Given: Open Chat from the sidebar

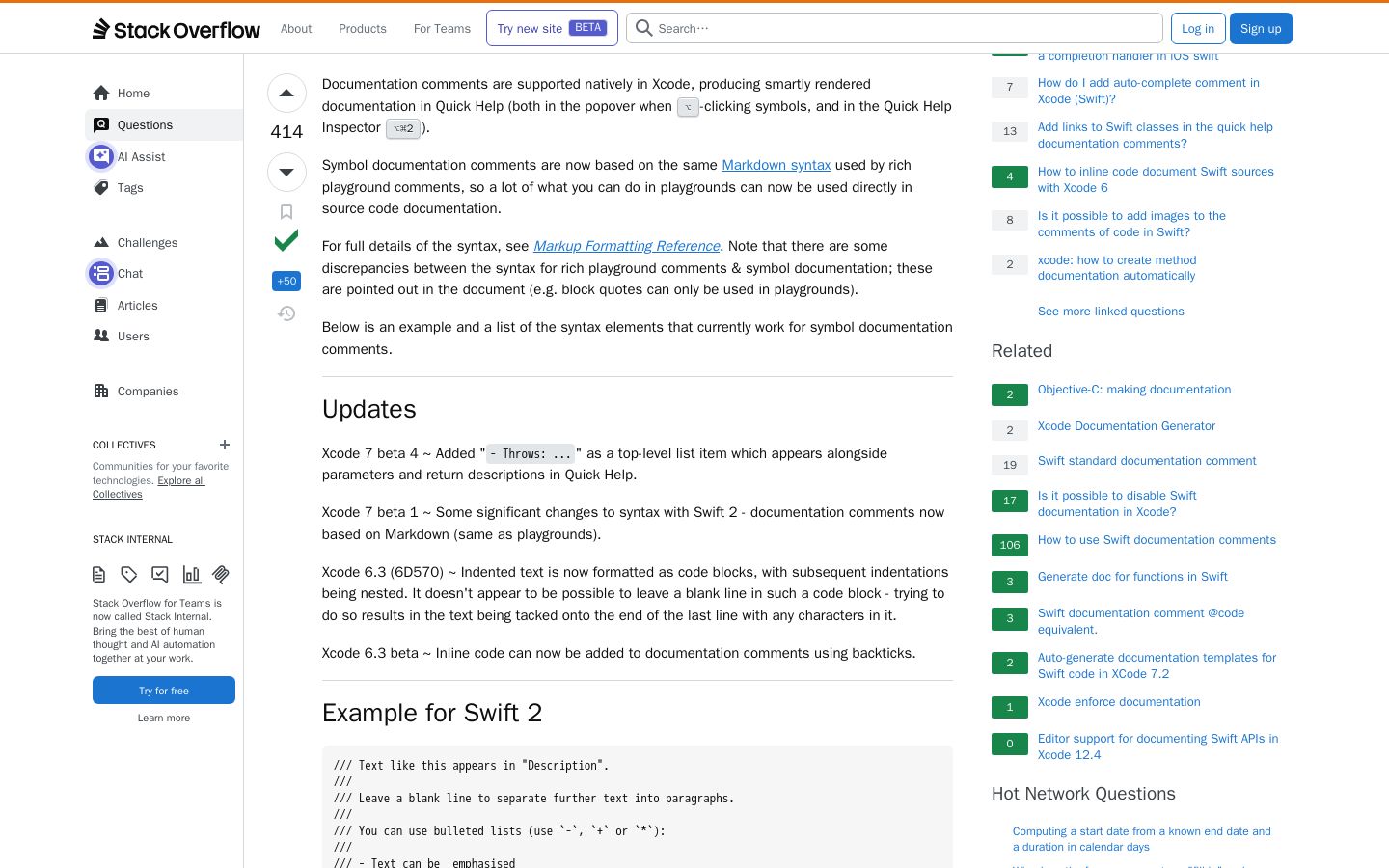Looking at the screenshot, I should click(164, 274).
